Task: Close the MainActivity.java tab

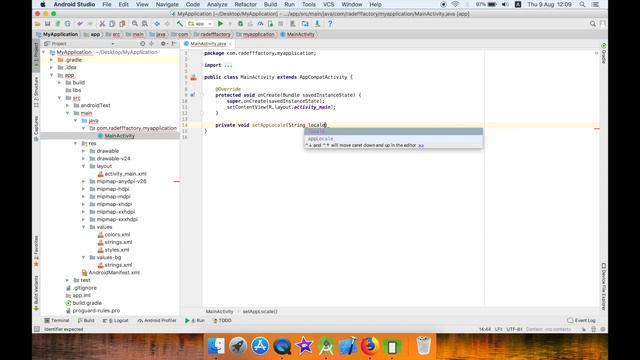Action: (x=230, y=44)
